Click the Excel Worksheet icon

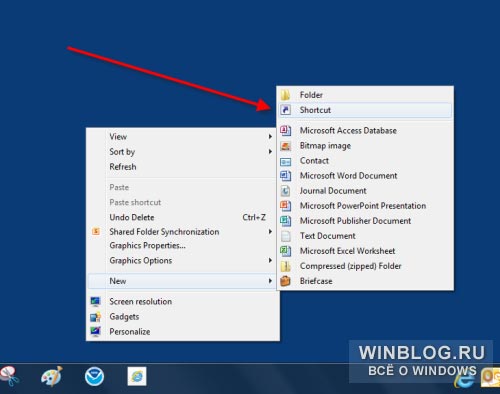(x=285, y=251)
